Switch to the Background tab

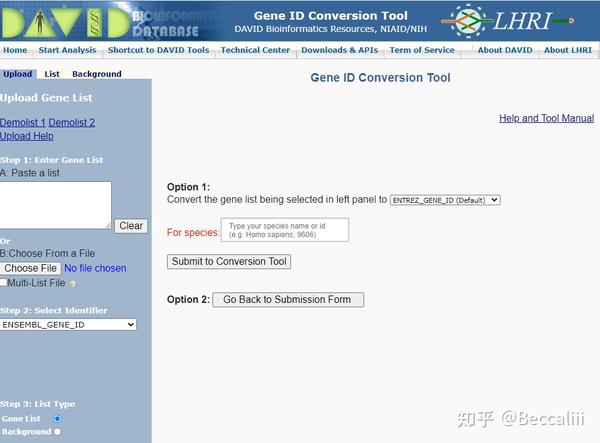pos(97,74)
